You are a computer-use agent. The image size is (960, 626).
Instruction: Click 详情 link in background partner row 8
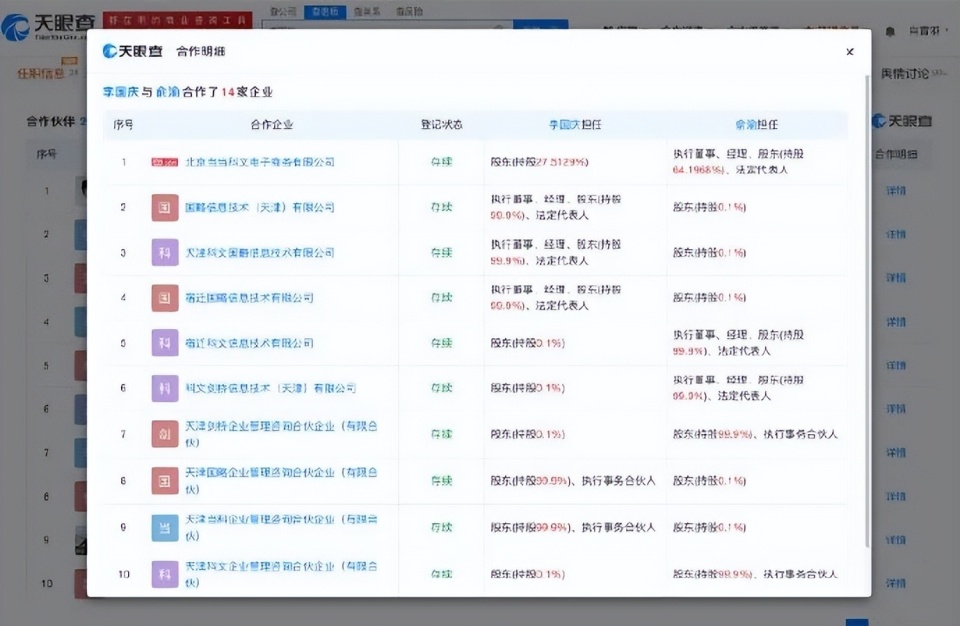tap(896, 497)
